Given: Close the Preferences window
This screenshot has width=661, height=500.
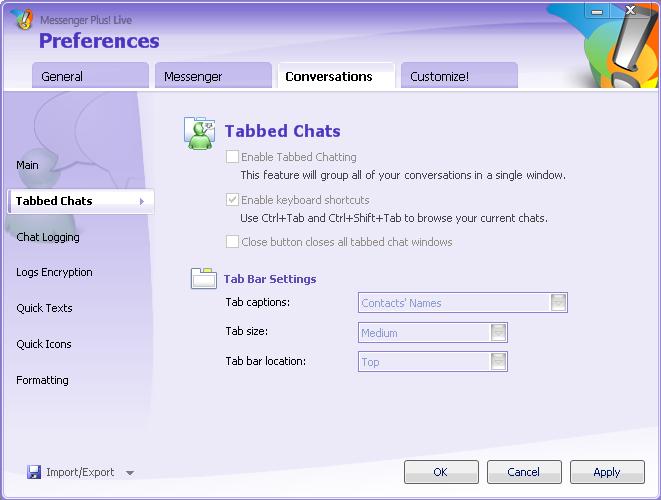Looking at the screenshot, I should (x=631, y=10).
